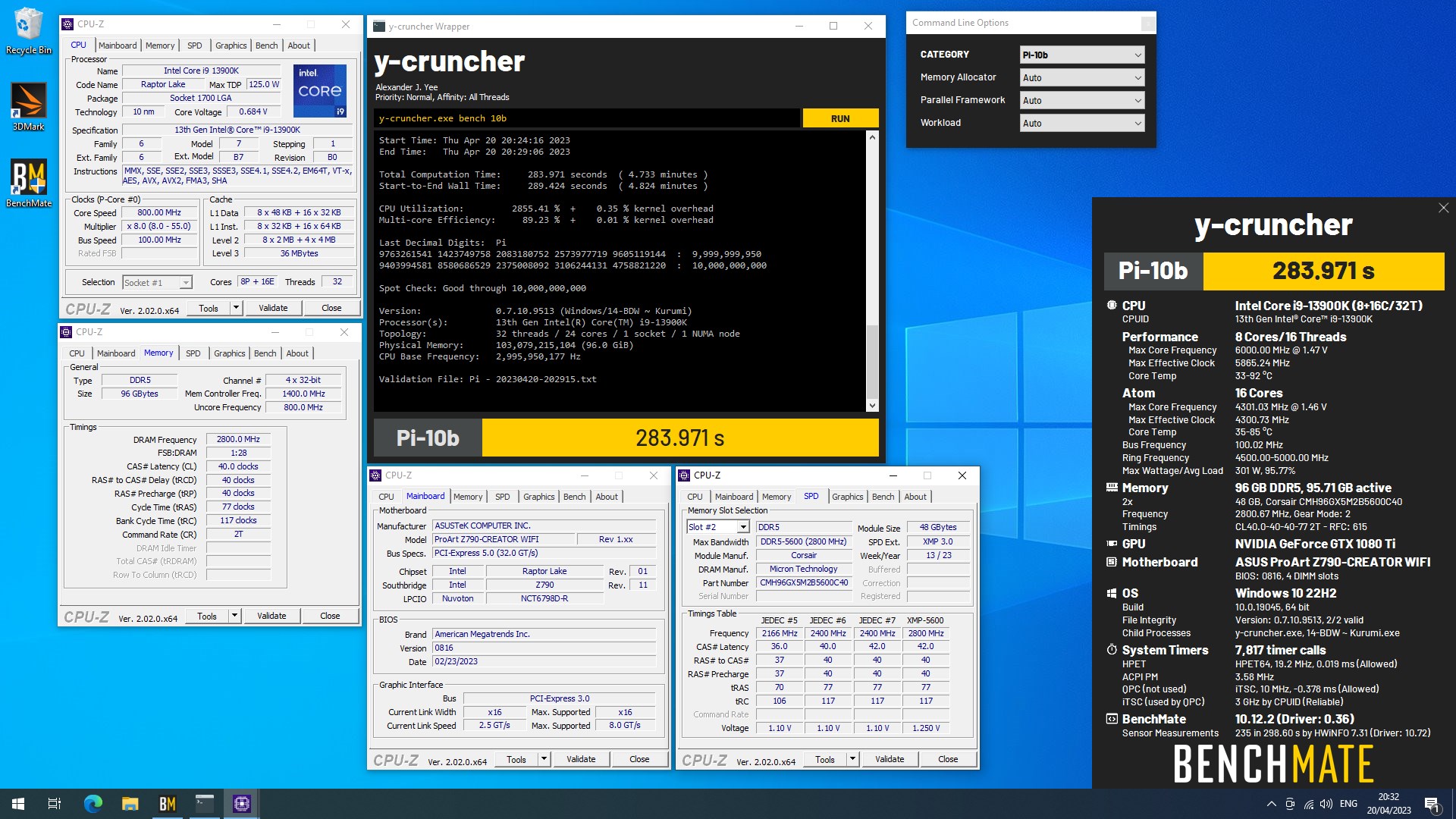Screen dimensions: 1456x819
Task: Open SPD tab in CPU-Z Memory window
Action: 193,353
